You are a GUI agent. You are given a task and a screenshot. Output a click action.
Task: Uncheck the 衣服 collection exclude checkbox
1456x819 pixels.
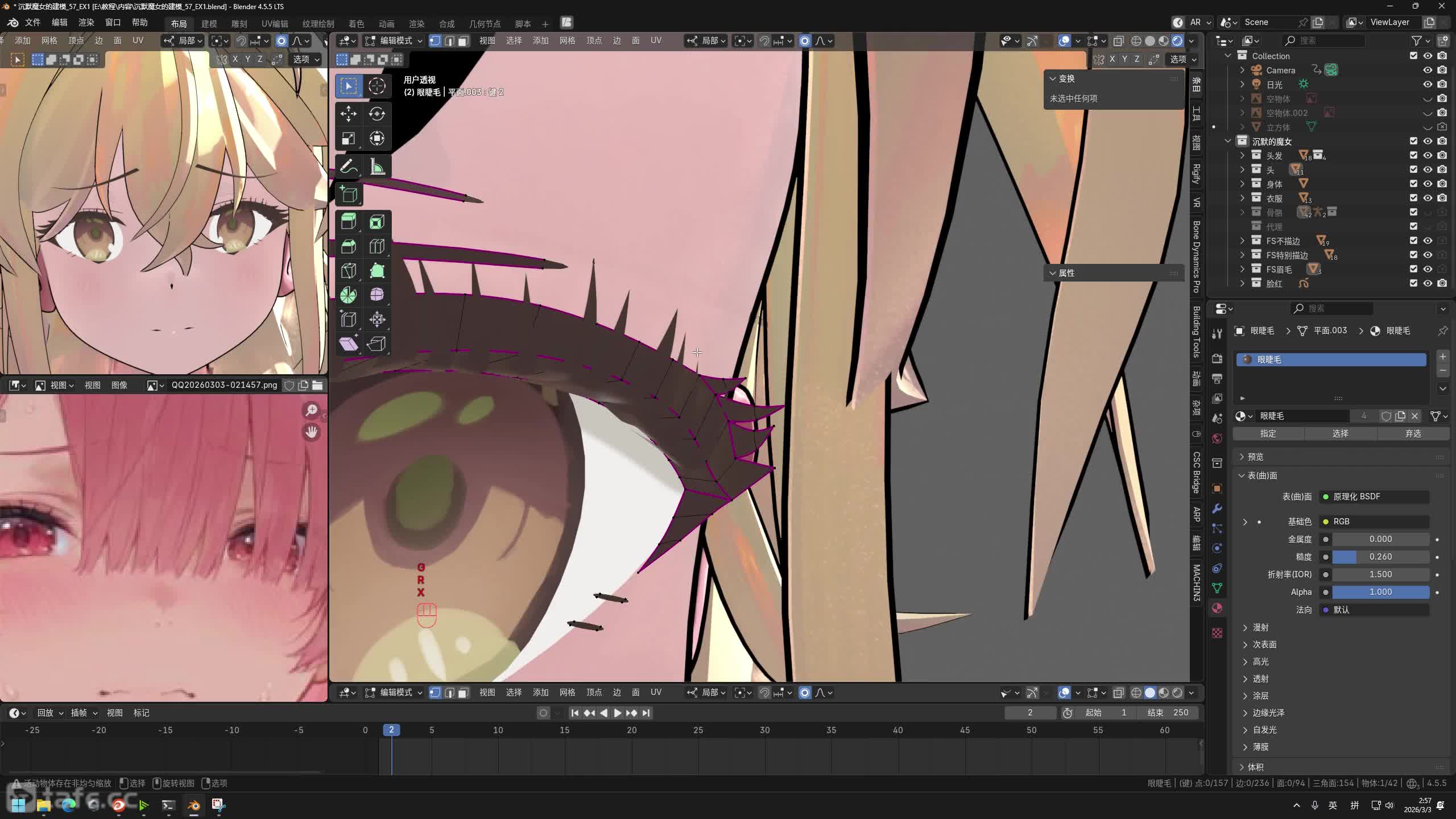1413,198
